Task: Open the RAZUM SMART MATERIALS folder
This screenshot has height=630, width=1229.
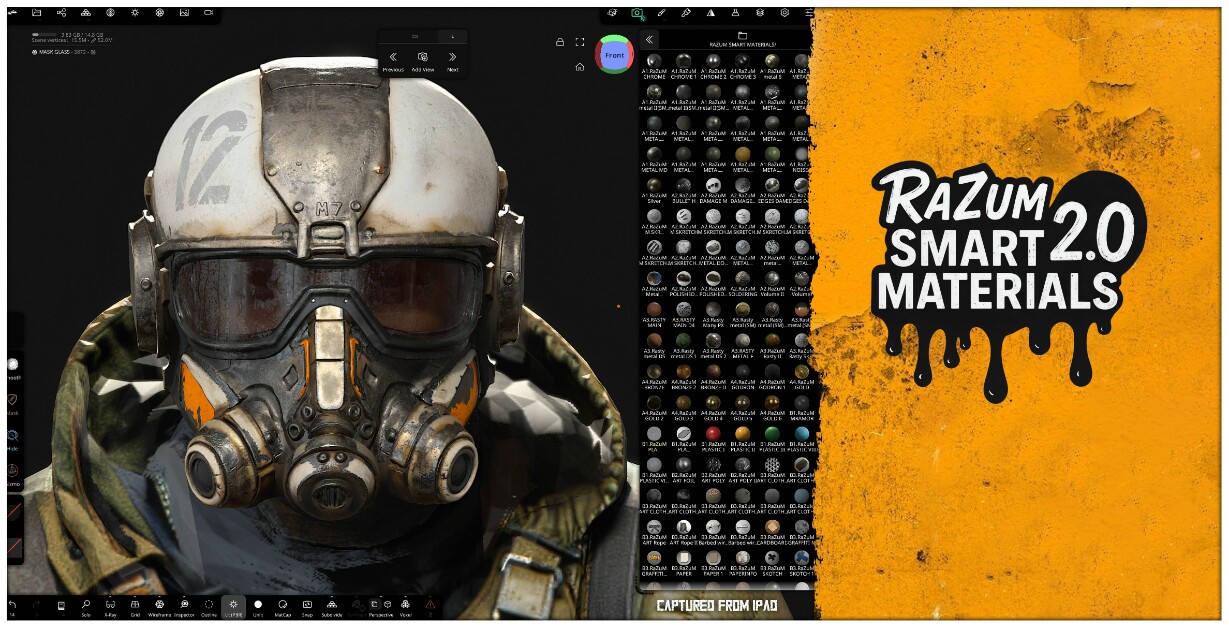Action: [742, 41]
